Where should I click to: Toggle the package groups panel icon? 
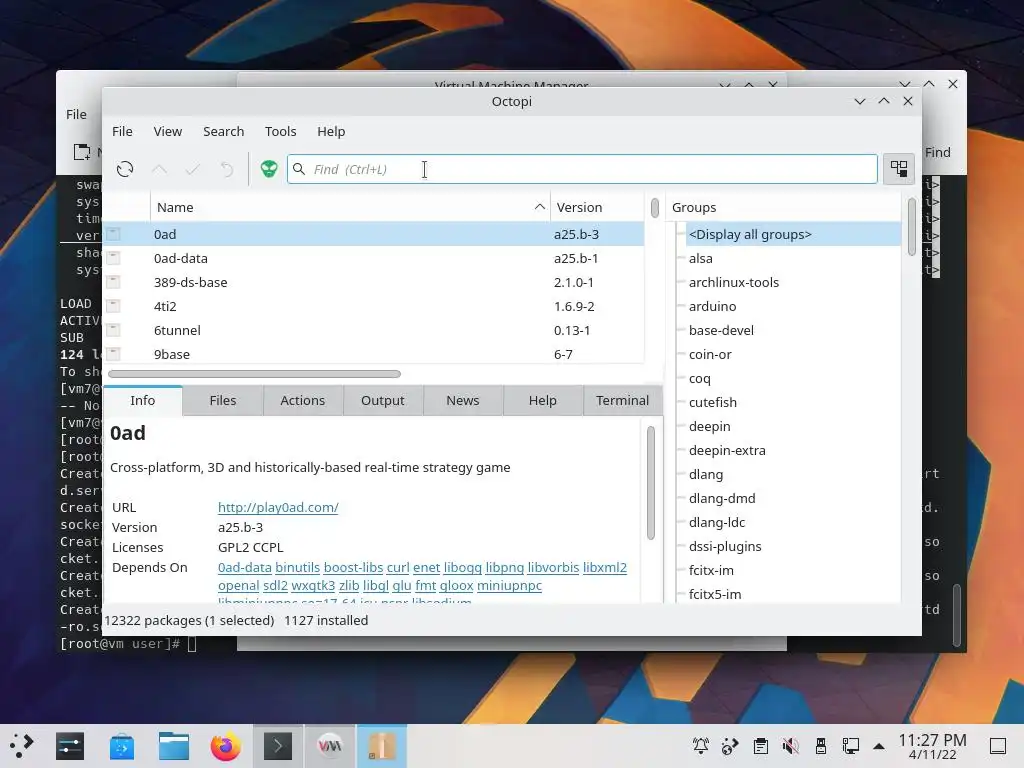pos(899,170)
